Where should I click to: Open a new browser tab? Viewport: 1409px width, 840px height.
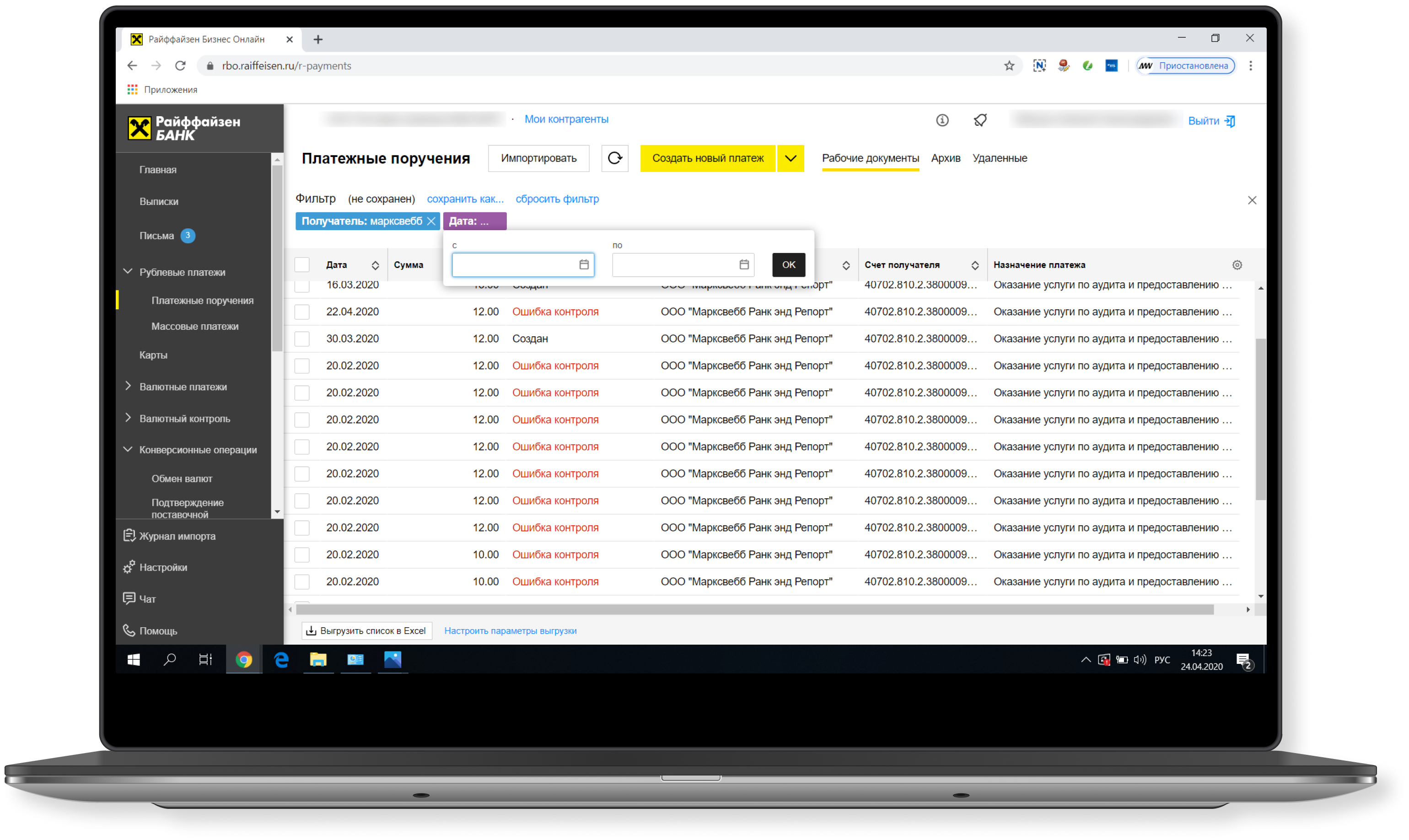tap(318, 39)
